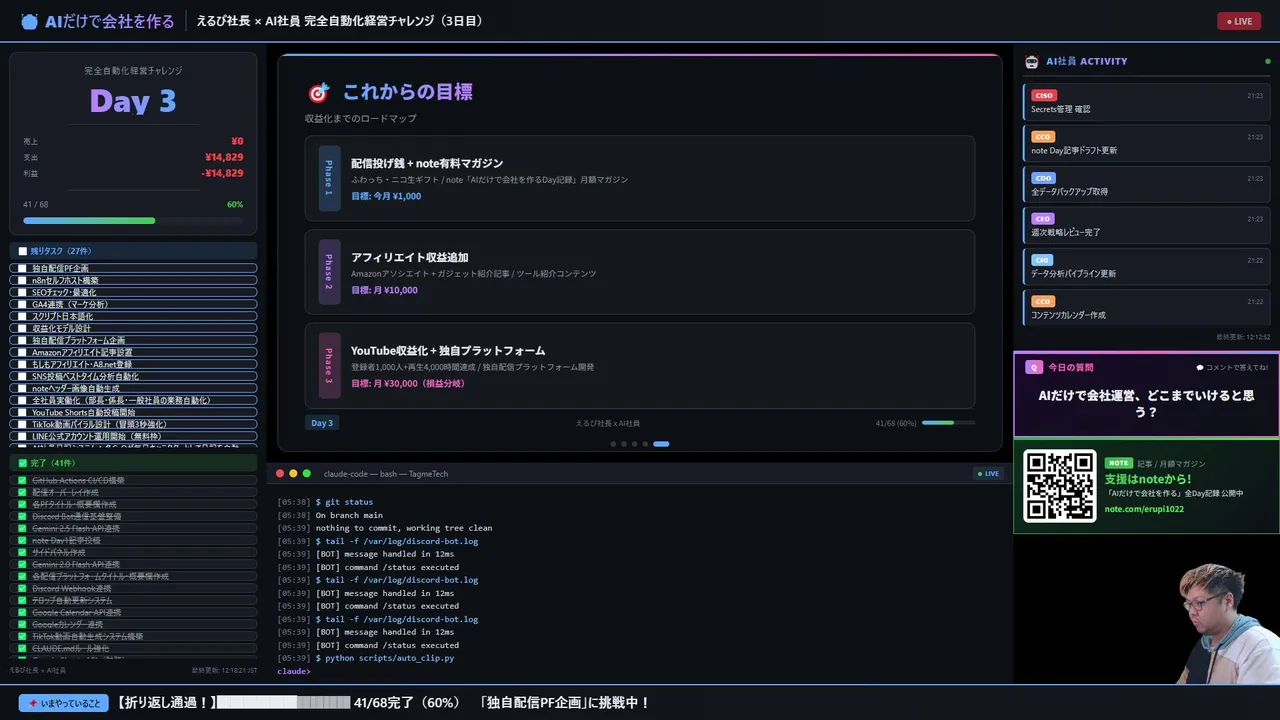The height and width of the screenshot is (720, 1280).
Task: Open the データ分析パイプライン更新 activity entry
Action: [x=1147, y=266]
